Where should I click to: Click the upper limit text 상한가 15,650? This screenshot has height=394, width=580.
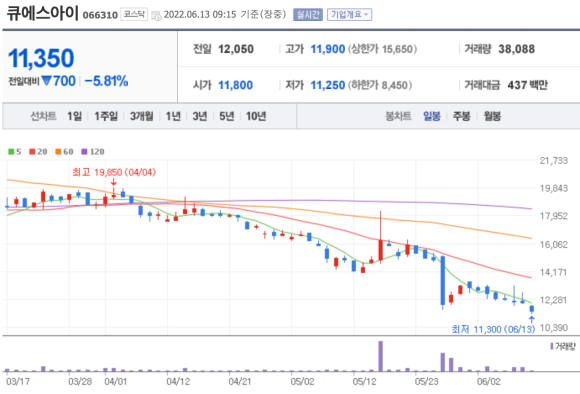[x=383, y=49]
